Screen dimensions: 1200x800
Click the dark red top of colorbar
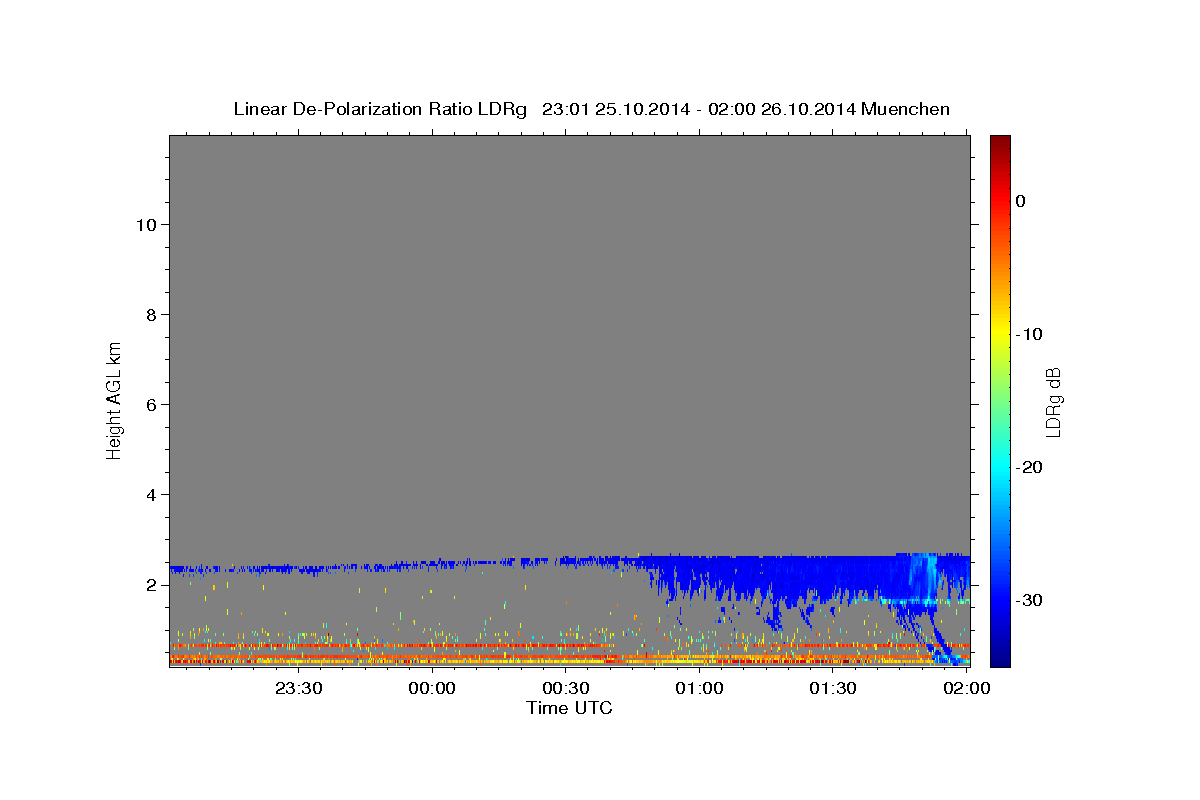click(1000, 141)
